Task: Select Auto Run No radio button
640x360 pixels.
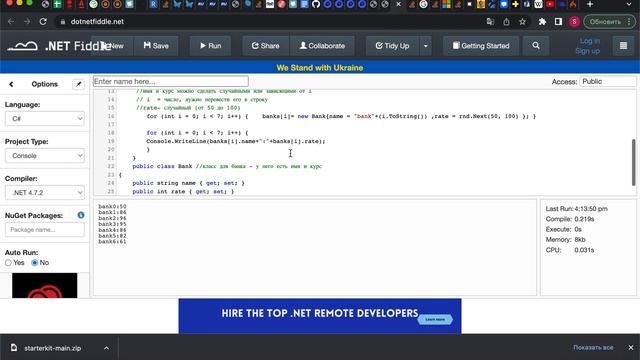Action: click(35, 263)
